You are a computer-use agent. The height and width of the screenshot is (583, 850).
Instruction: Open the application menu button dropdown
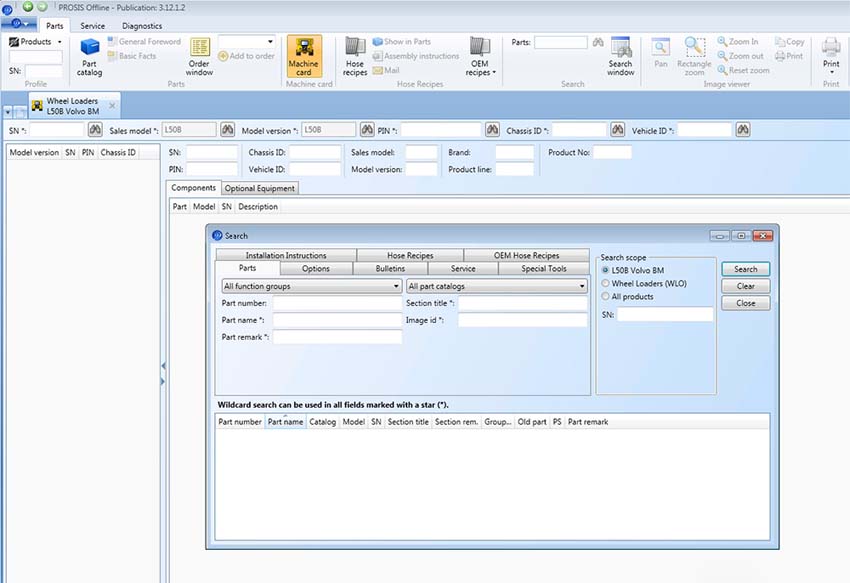[19, 24]
